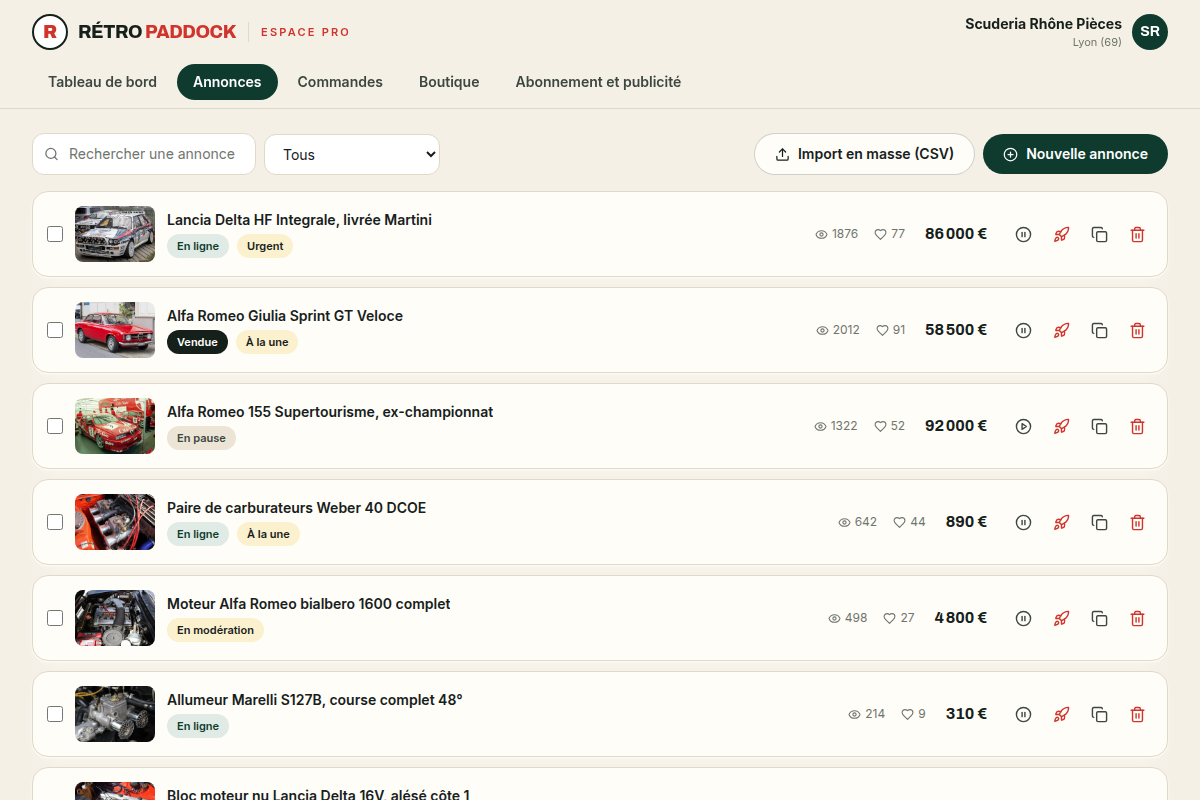Open Abonnement et publicité tab
This screenshot has height=800, width=1200.
pos(598,82)
